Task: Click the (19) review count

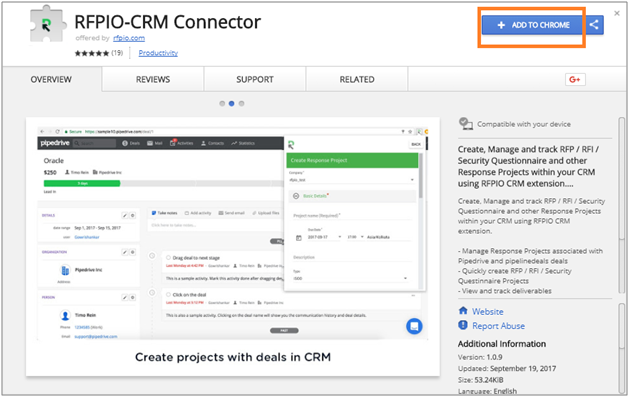Action: pos(117,53)
